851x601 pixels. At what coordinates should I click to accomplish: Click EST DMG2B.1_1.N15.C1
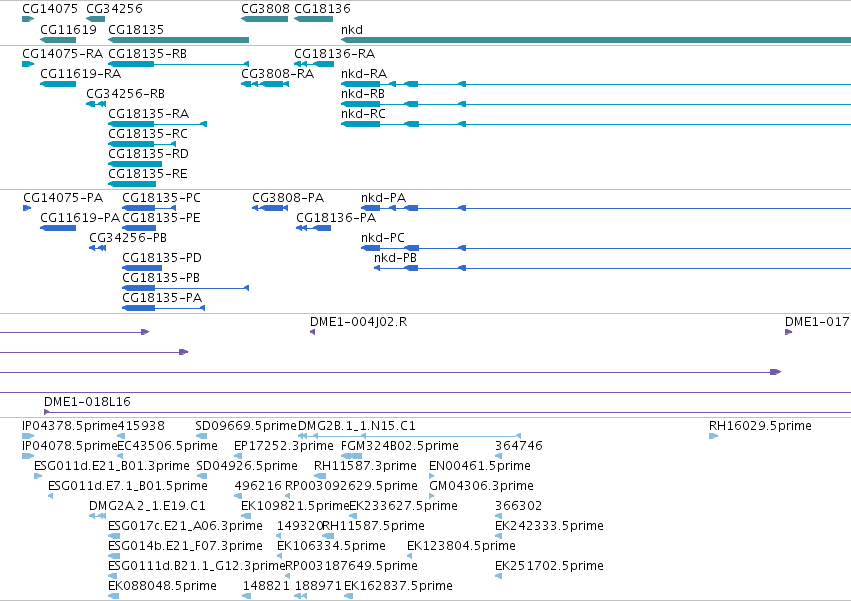[x=357, y=426]
